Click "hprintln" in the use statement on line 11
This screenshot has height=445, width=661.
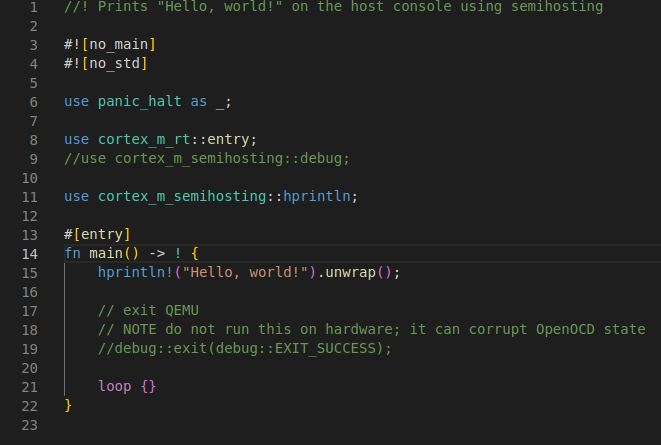coord(317,196)
